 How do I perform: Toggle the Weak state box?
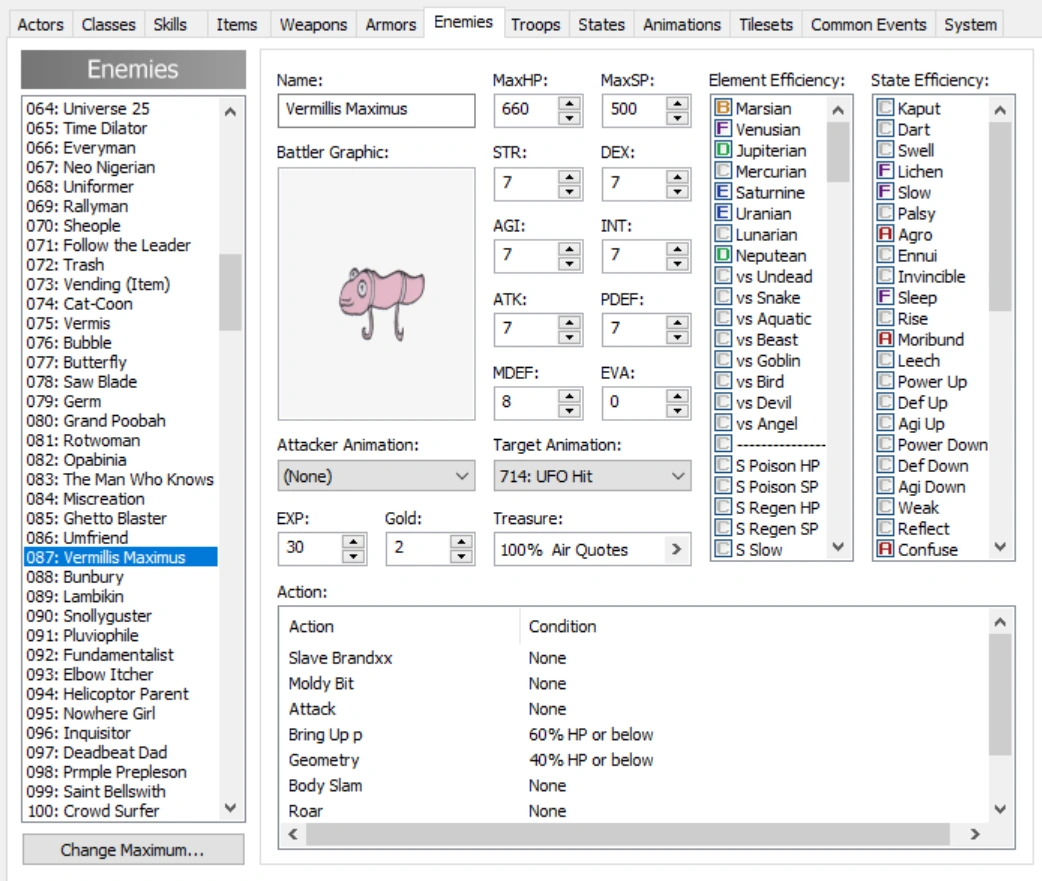885,507
